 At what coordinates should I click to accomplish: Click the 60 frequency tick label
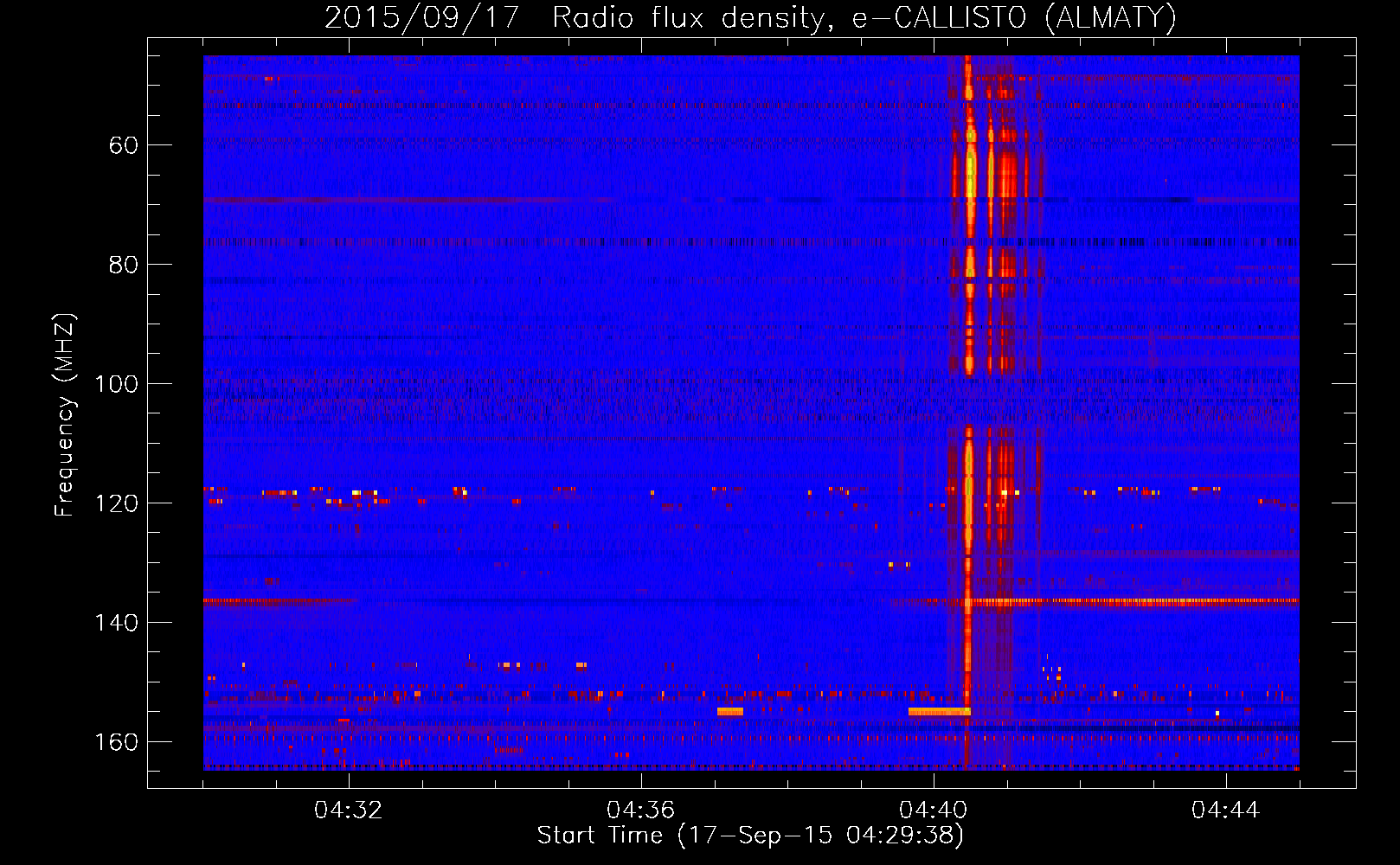tap(124, 145)
